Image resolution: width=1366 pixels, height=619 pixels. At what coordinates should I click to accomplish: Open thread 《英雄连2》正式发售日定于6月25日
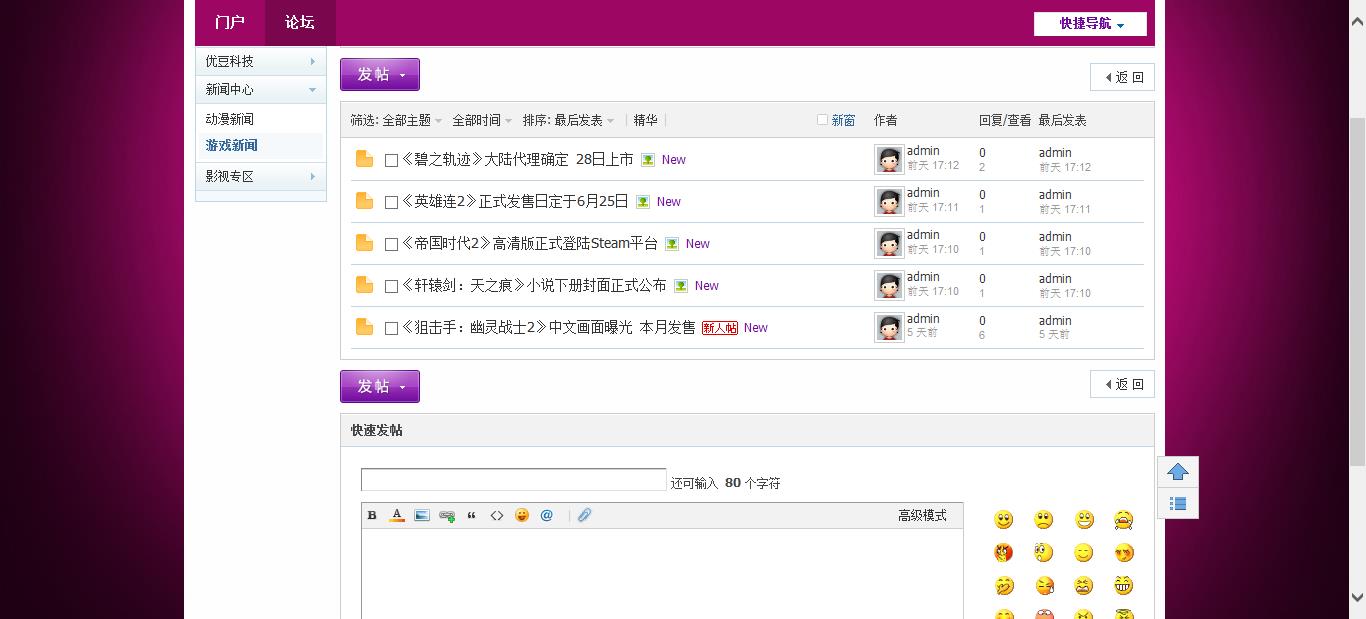tap(515, 201)
